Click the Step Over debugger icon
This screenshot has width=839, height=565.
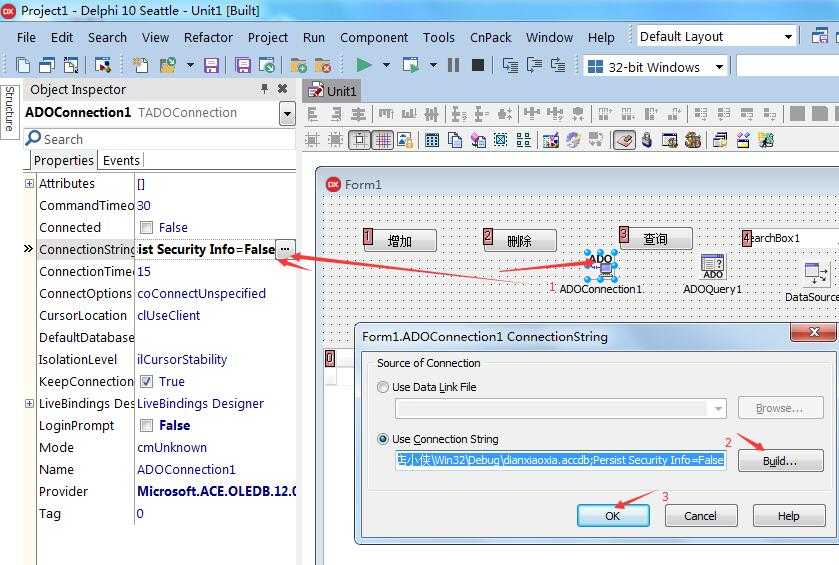[534, 65]
